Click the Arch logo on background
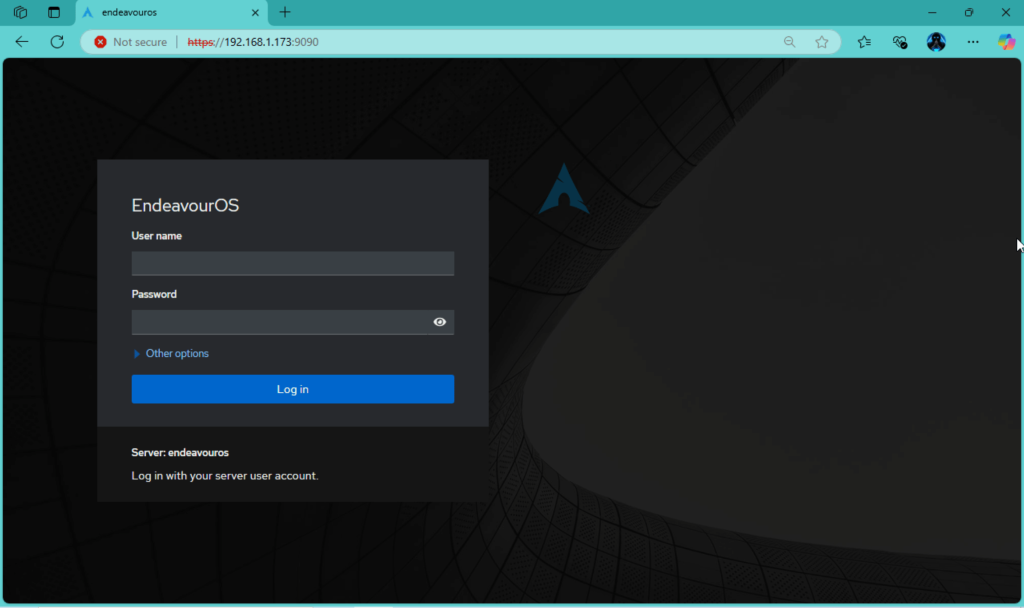Screen dimensions: 1024x608 [564, 189]
